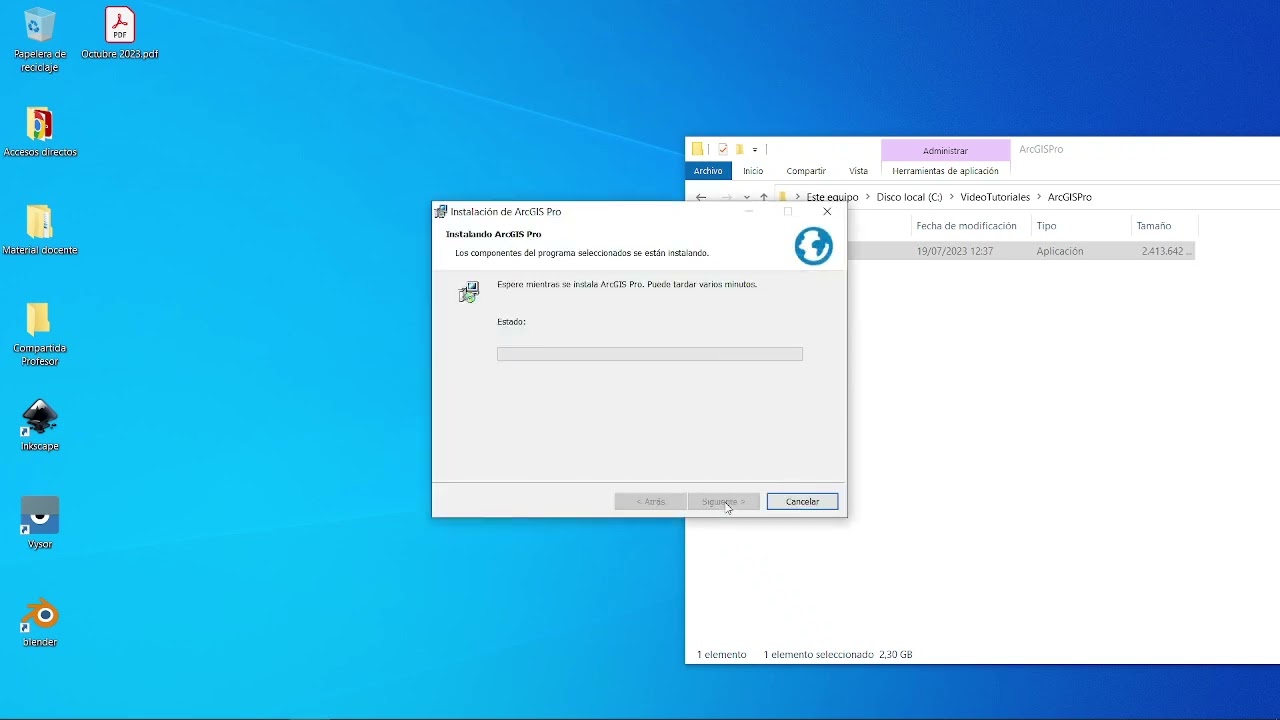Expand the chevron after Disco local (C:)
The image size is (1280, 720).
952,197
